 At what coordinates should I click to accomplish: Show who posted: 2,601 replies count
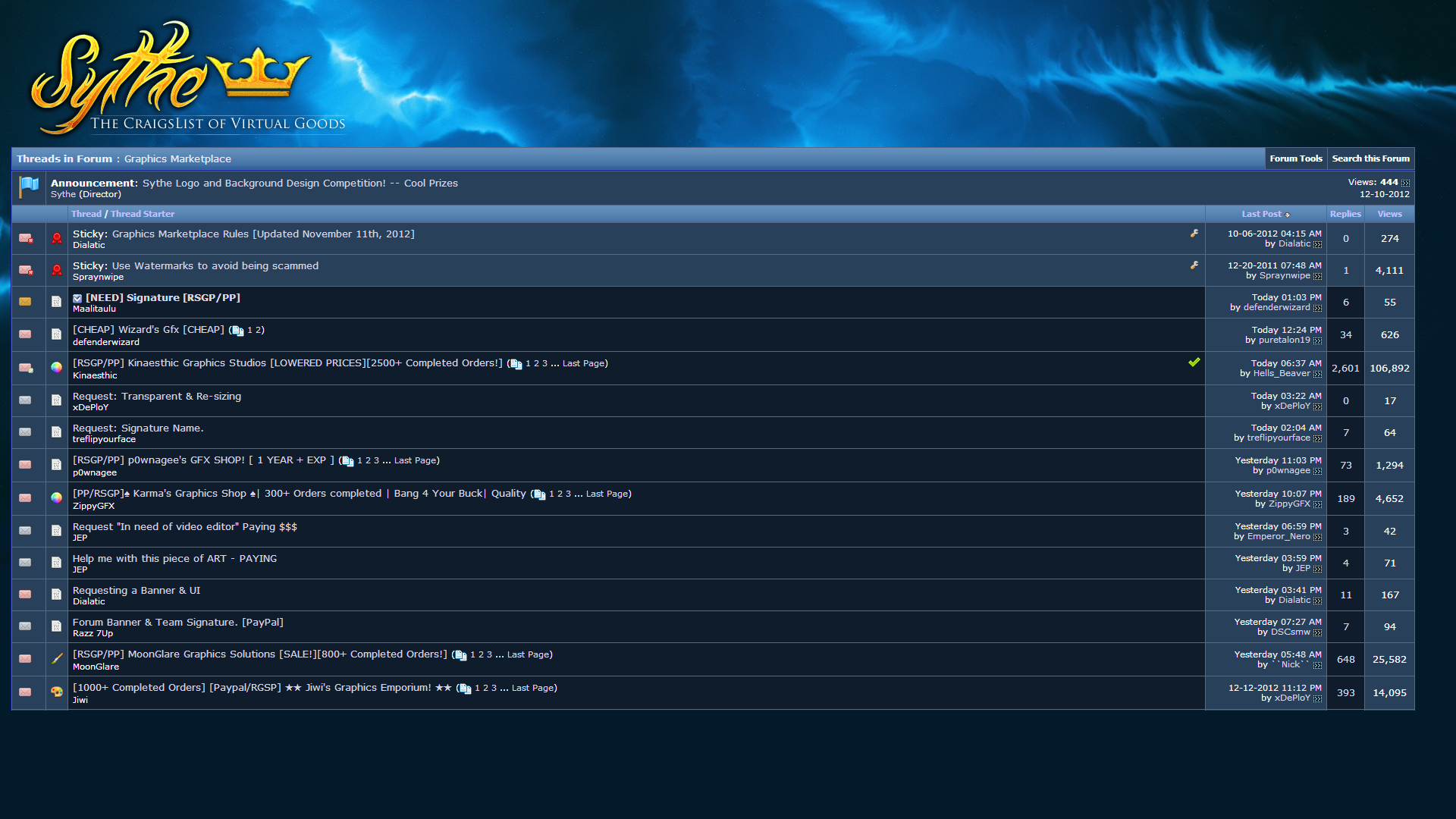(x=1345, y=368)
